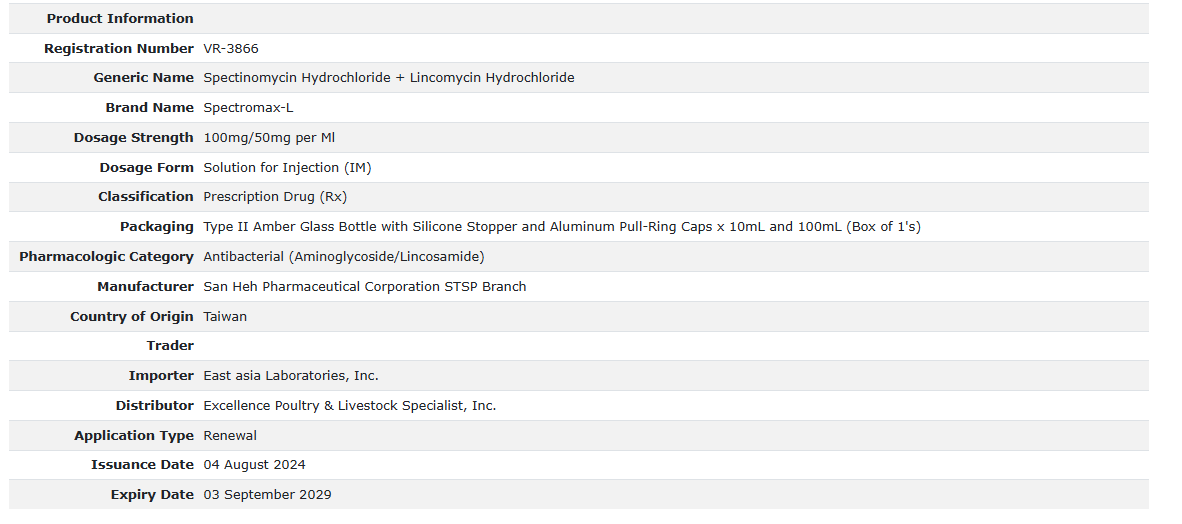Click the Renewal application type value
Screen dimensions: 1182x524
(x=230, y=436)
